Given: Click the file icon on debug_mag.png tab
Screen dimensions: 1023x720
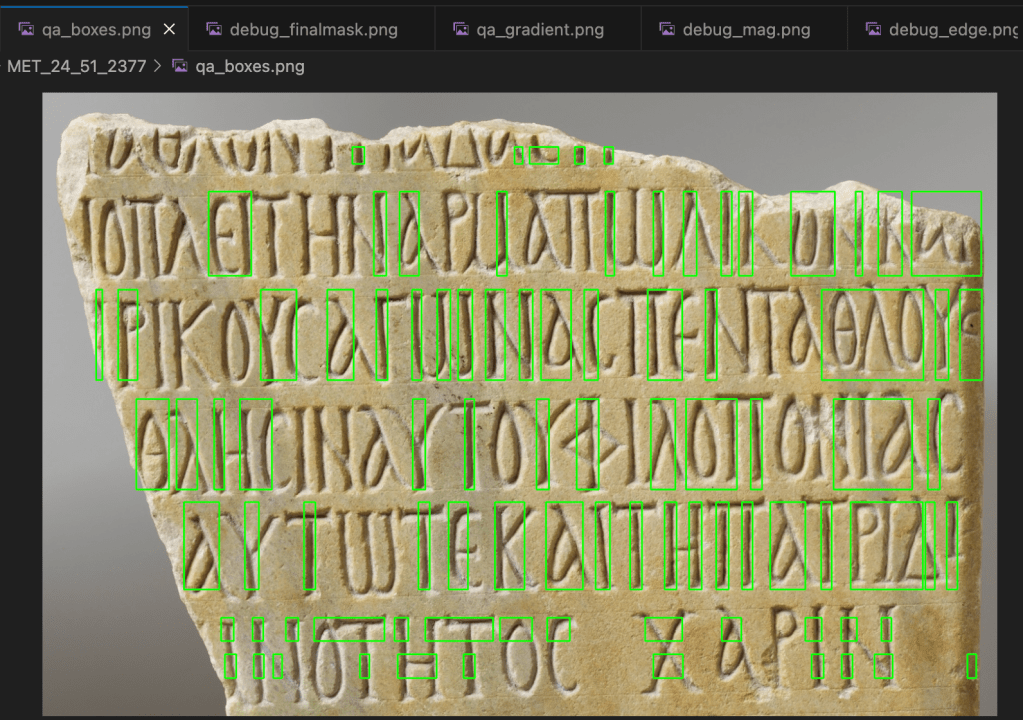Looking at the screenshot, I should coord(667,29).
